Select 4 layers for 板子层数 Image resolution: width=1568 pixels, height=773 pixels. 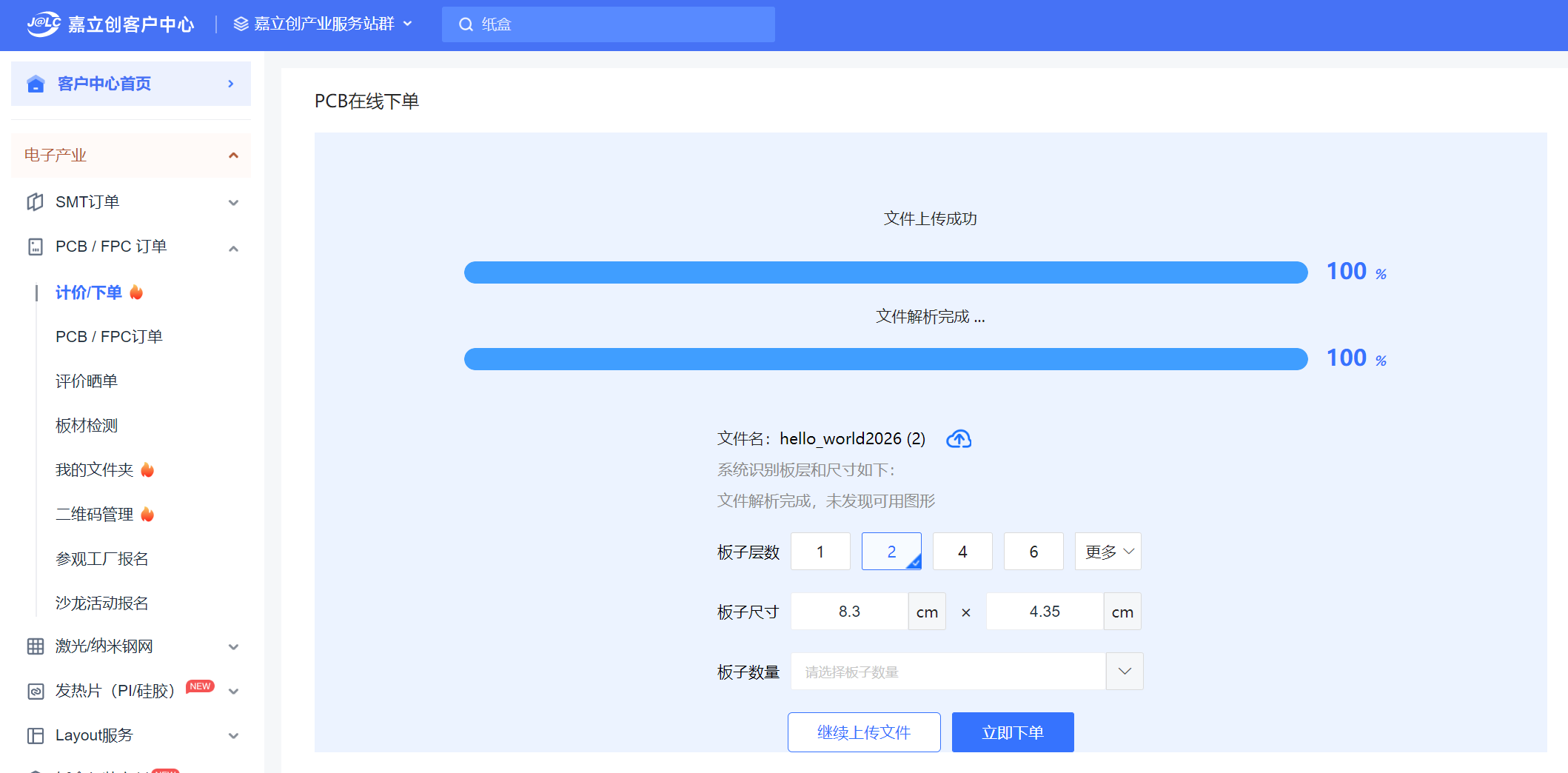[962, 552]
